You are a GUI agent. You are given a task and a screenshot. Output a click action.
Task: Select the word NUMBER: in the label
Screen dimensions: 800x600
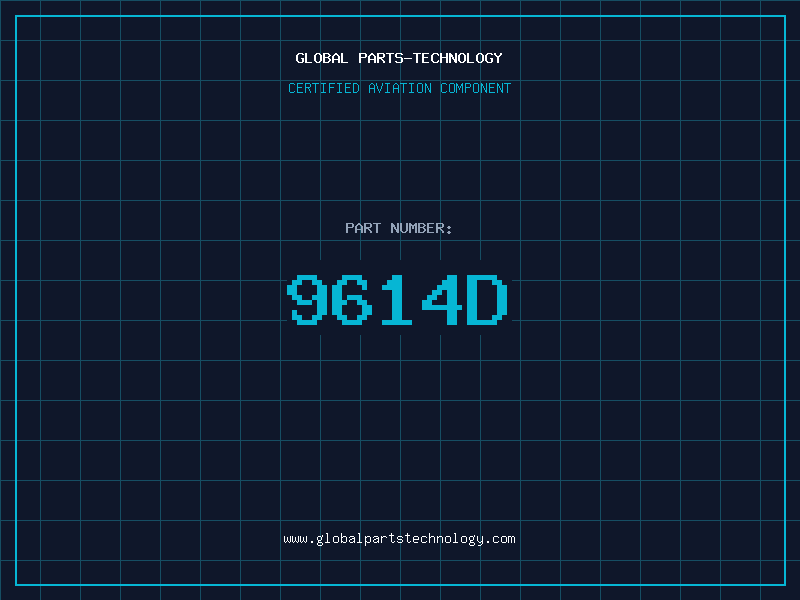[x=421, y=228]
